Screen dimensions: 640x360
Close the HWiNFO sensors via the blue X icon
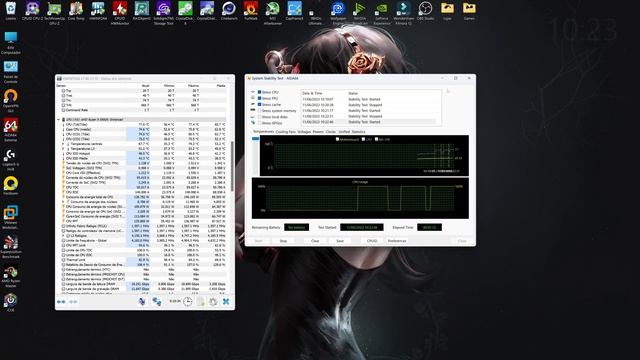click(x=226, y=302)
